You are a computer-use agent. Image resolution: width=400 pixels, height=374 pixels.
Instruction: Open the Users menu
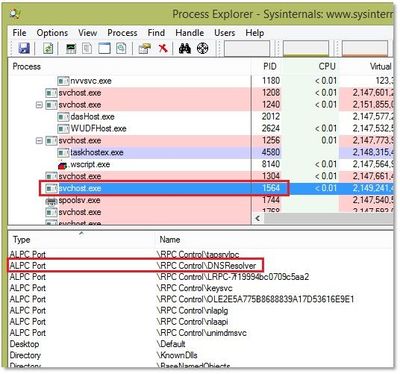click(225, 33)
